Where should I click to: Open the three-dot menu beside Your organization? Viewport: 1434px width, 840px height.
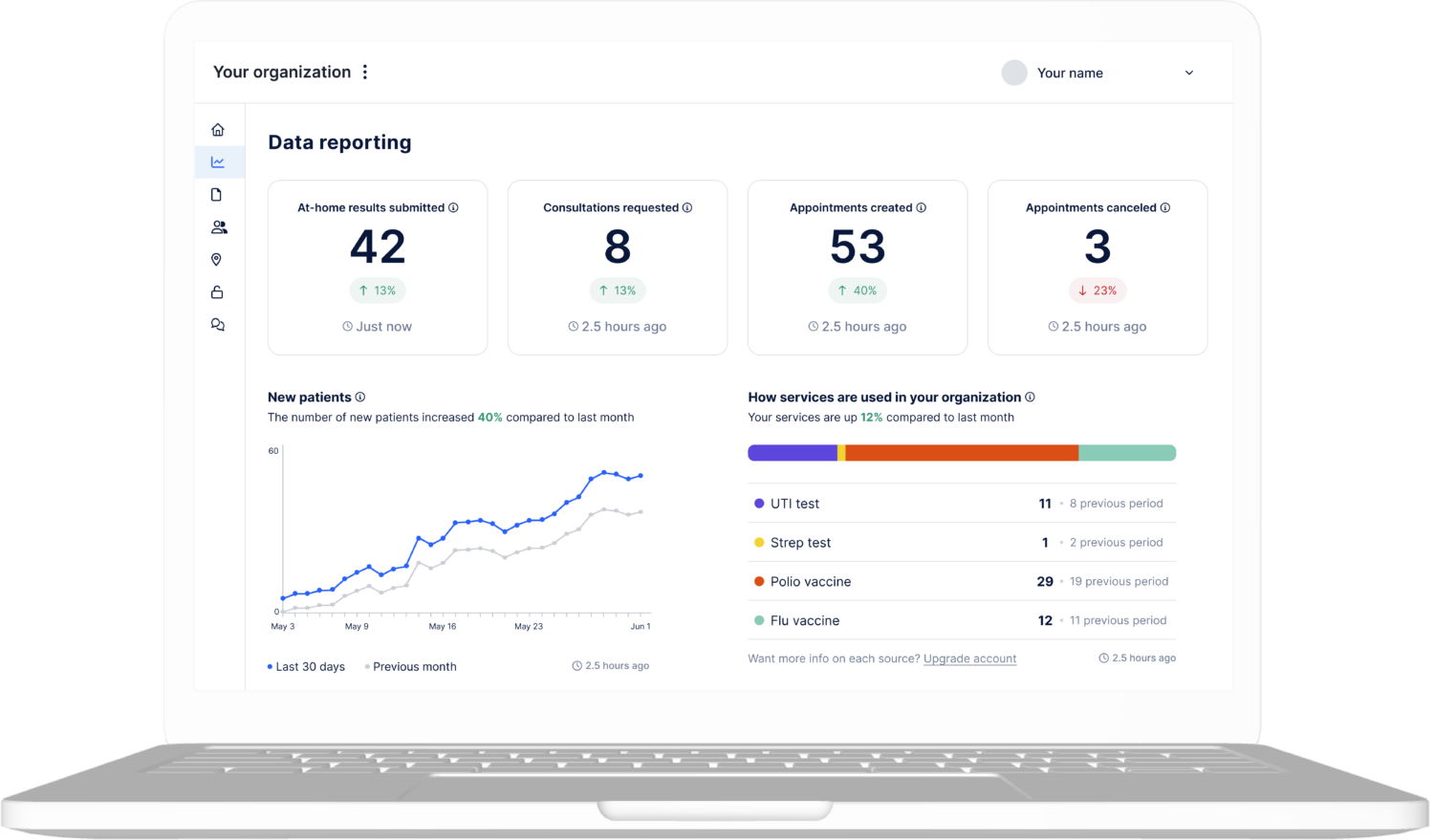click(x=364, y=71)
